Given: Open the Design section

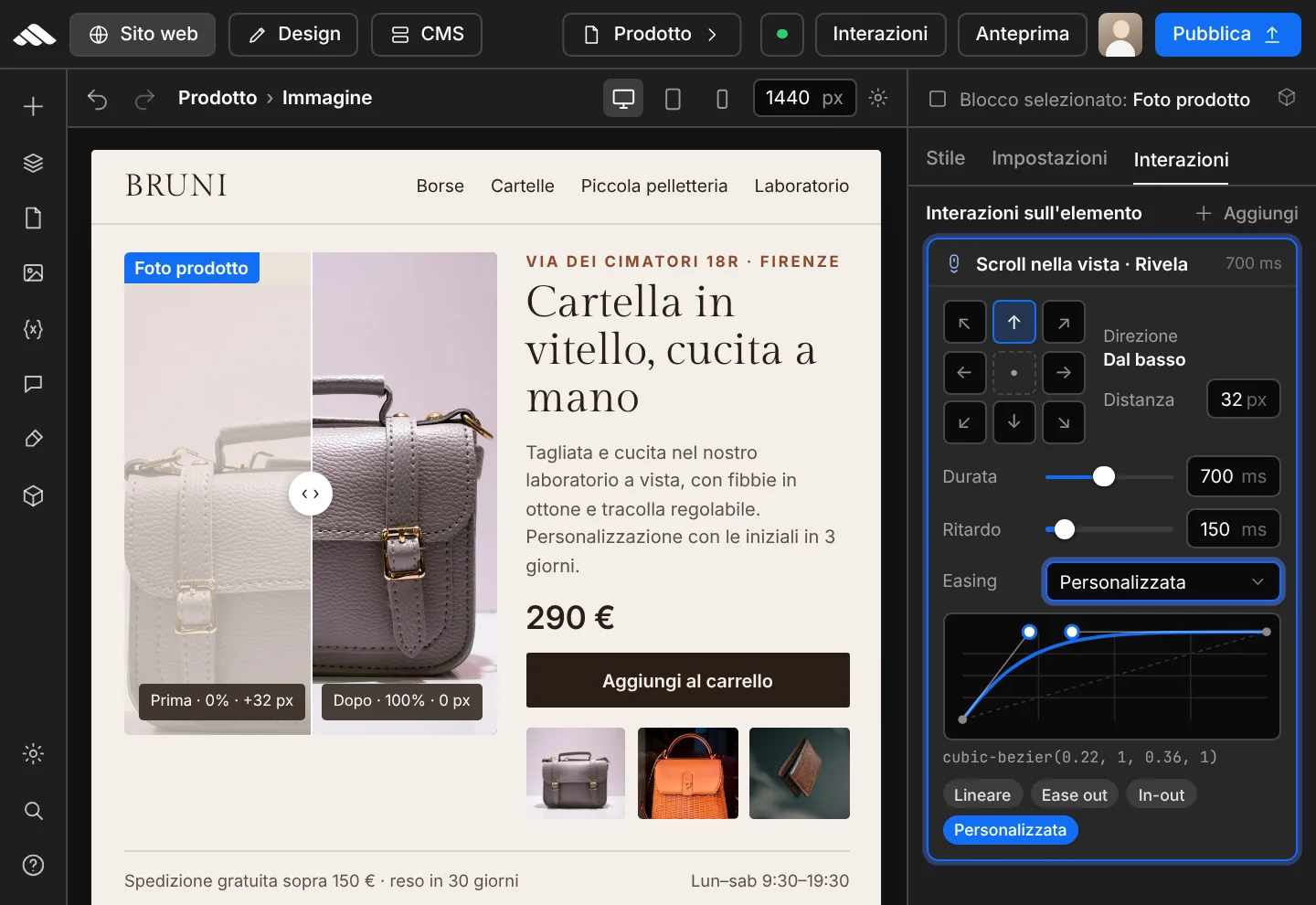Looking at the screenshot, I should click(x=293, y=35).
